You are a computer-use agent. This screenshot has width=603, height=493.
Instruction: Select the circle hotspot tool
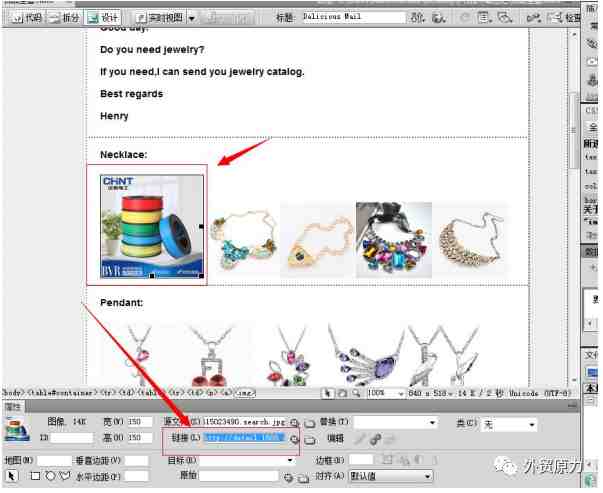[50, 476]
